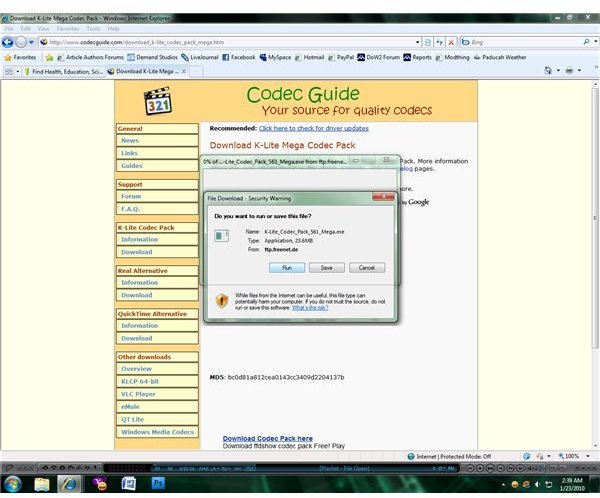Click the What's the risk? link
Screen dimensions: 600x498
coord(310,308)
